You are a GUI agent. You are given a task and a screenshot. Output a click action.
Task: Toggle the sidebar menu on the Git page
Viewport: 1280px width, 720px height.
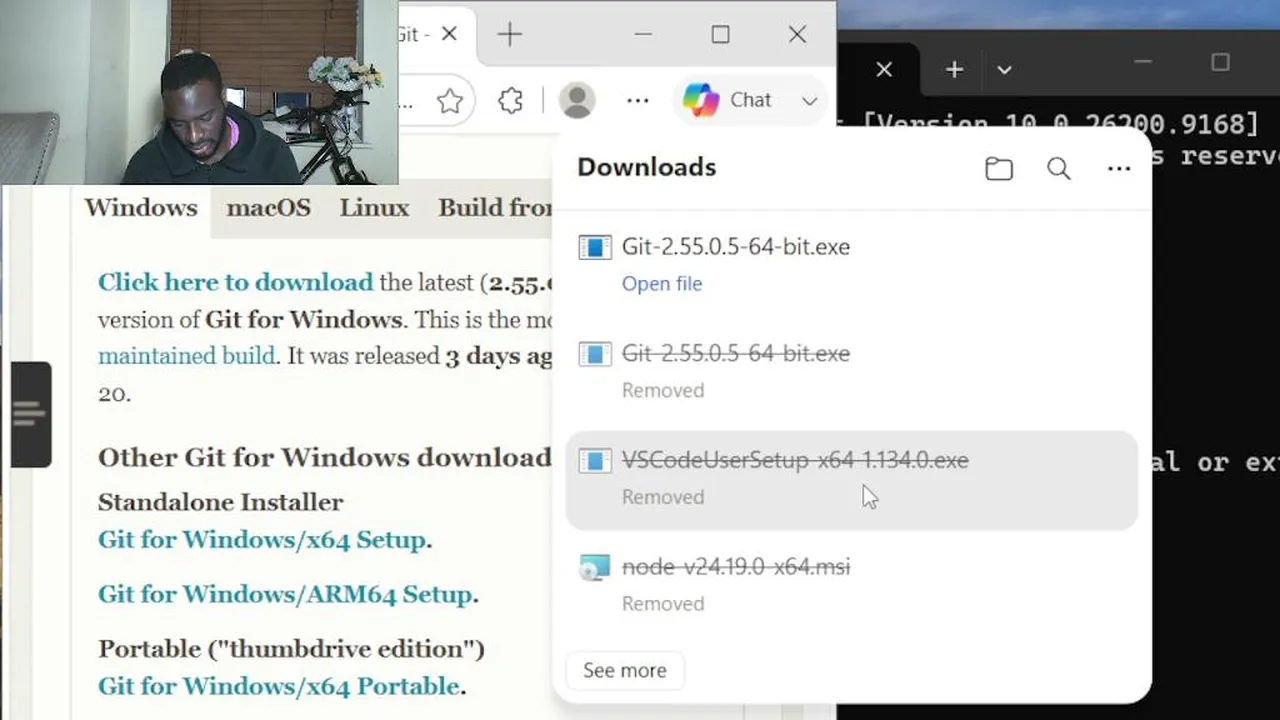31,414
